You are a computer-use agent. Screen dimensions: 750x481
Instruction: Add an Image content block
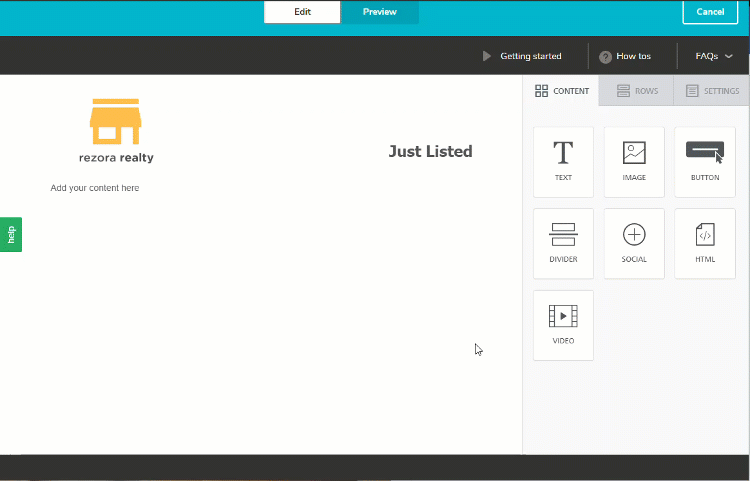pyautogui.click(x=634, y=162)
